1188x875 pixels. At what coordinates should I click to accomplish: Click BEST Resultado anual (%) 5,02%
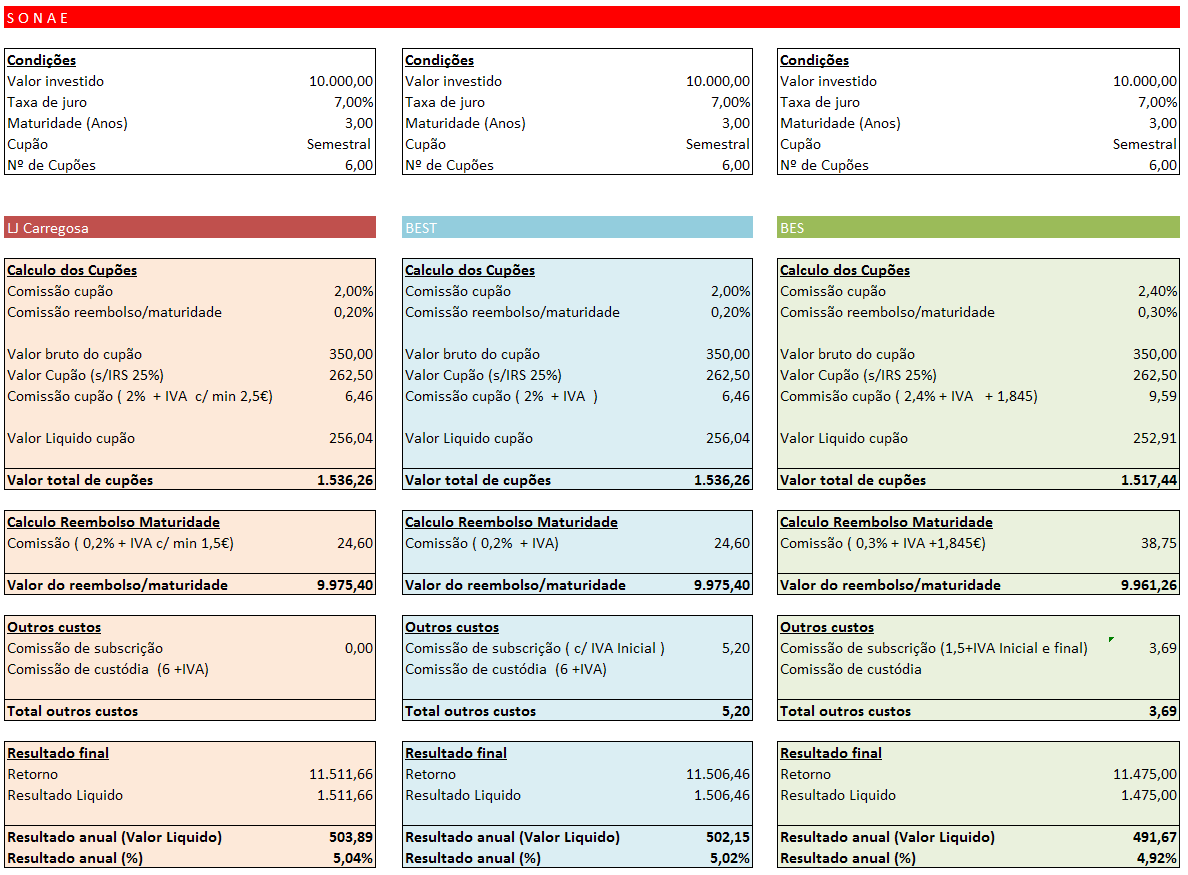tap(730, 858)
